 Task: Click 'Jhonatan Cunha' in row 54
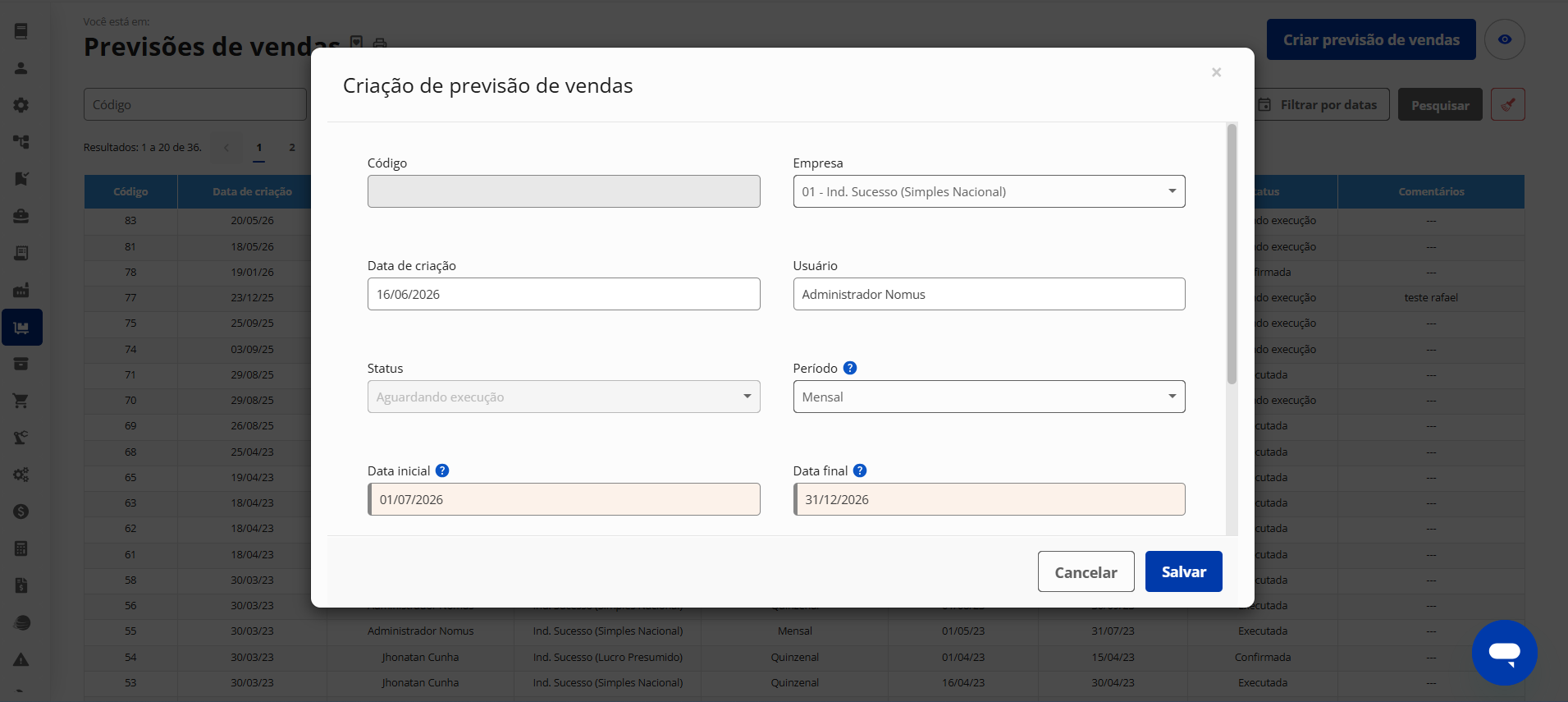click(420, 657)
